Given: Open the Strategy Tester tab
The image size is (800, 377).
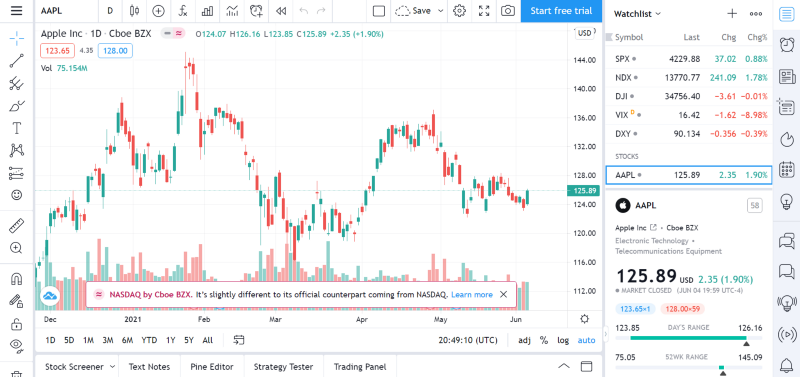Looking at the screenshot, I should 283,367.
